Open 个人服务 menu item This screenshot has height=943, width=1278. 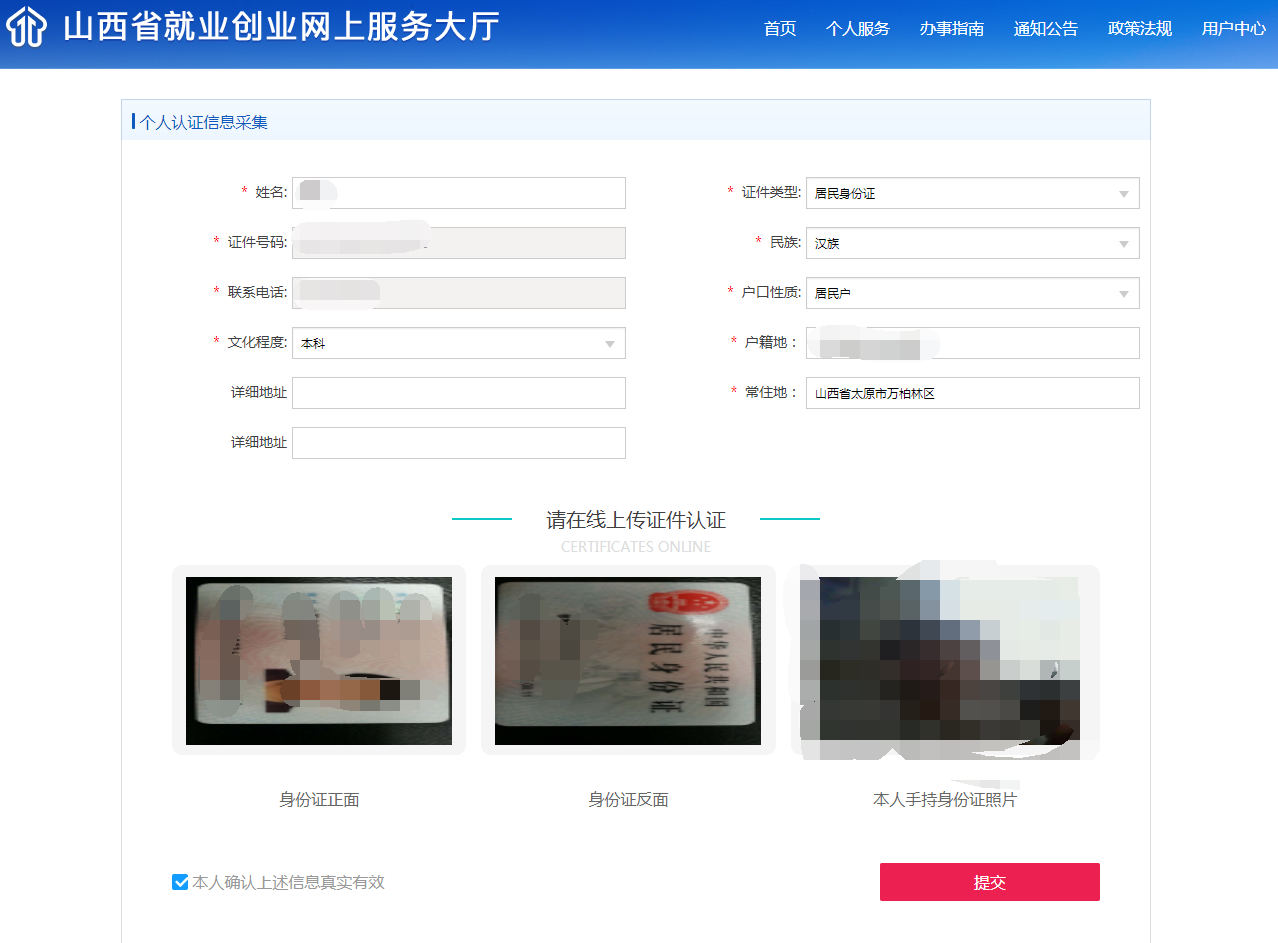(858, 29)
